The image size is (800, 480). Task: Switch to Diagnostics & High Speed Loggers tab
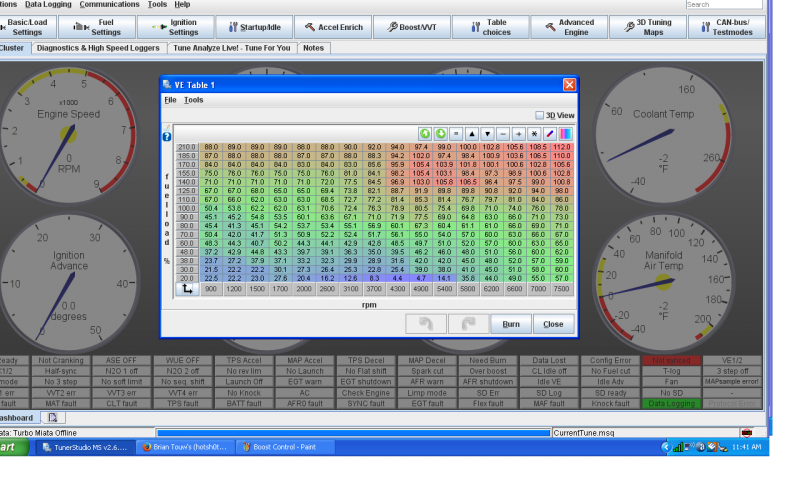click(98, 48)
